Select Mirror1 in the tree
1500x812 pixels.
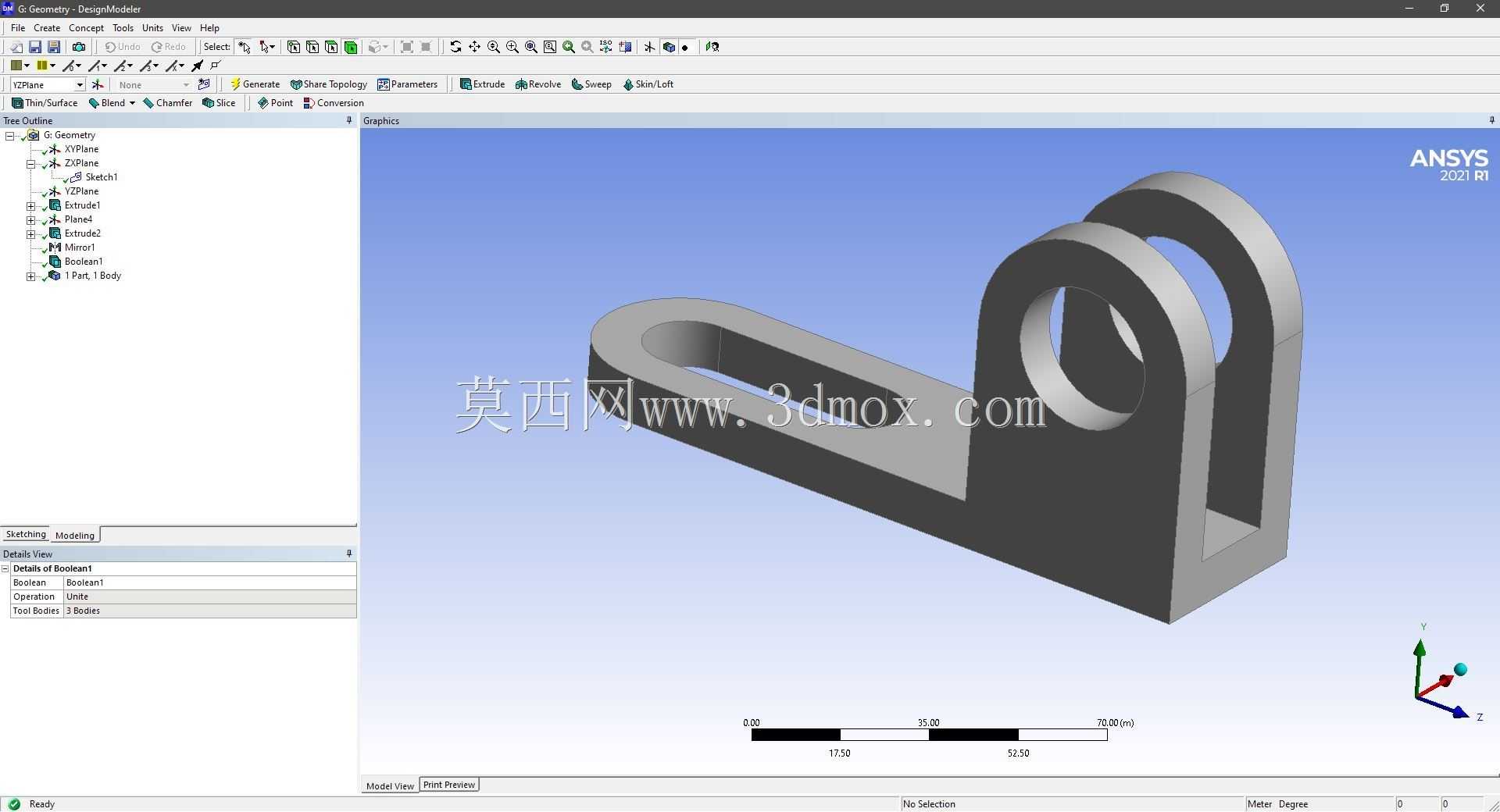point(80,248)
